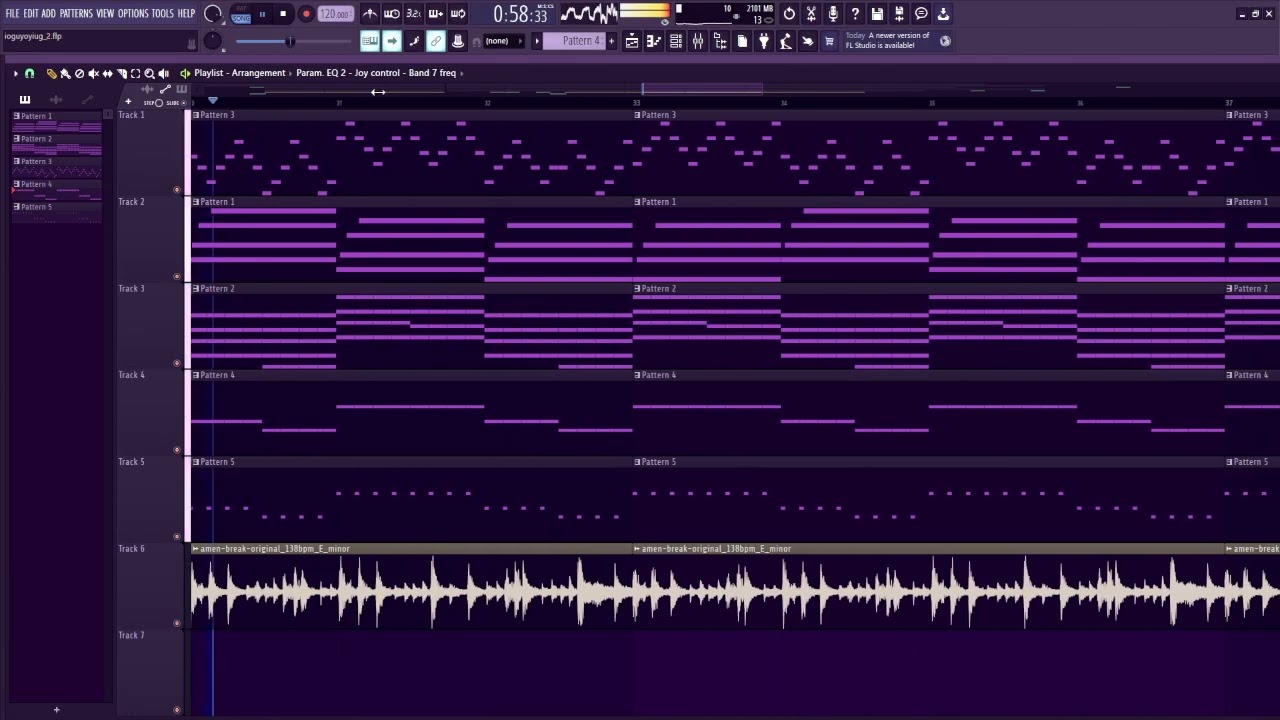Open first Pattern 5 clip menu on Track 5

(x=196, y=462)
